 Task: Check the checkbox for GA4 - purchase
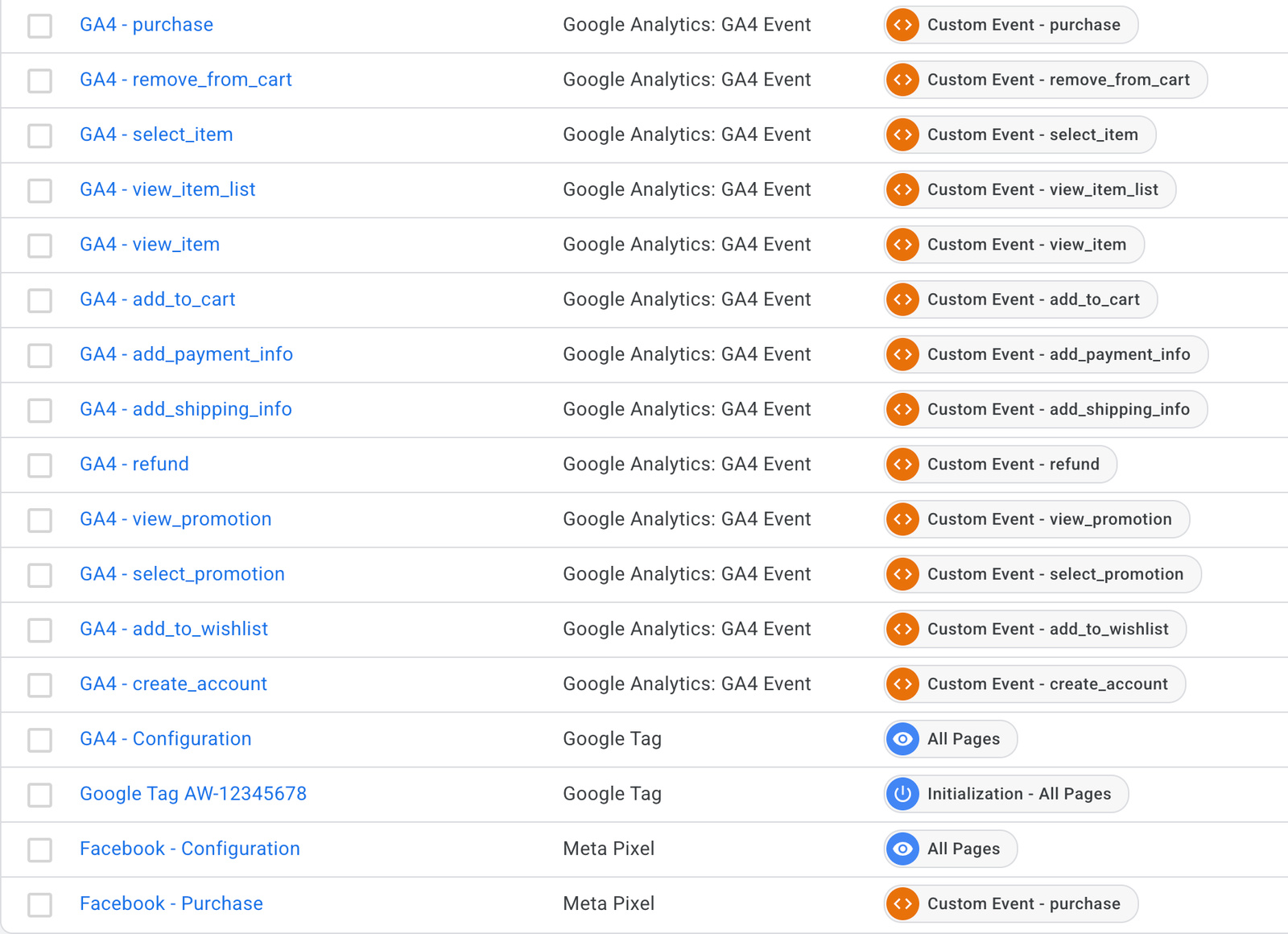point(39,25)
